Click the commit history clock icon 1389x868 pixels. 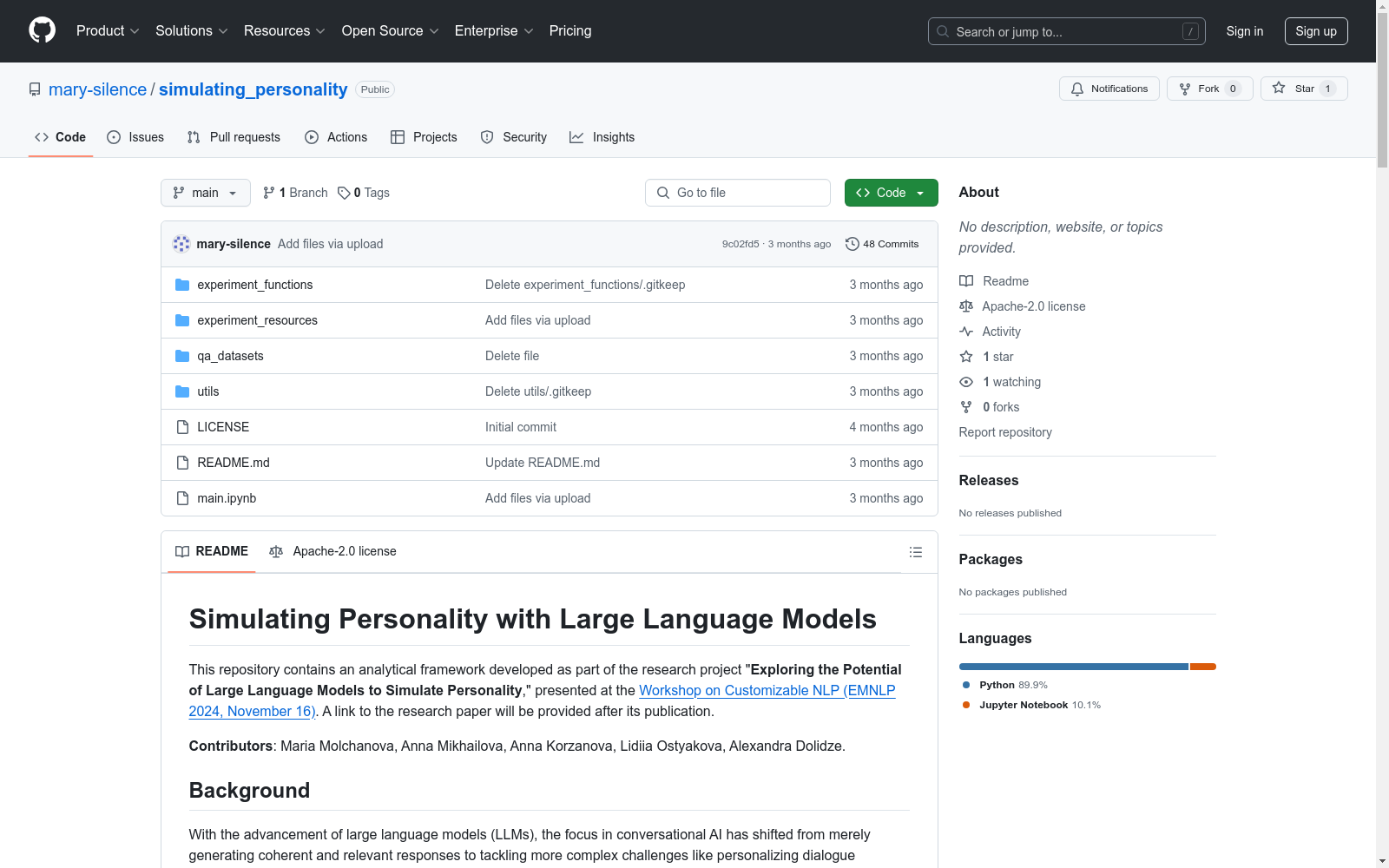(852, 244)
